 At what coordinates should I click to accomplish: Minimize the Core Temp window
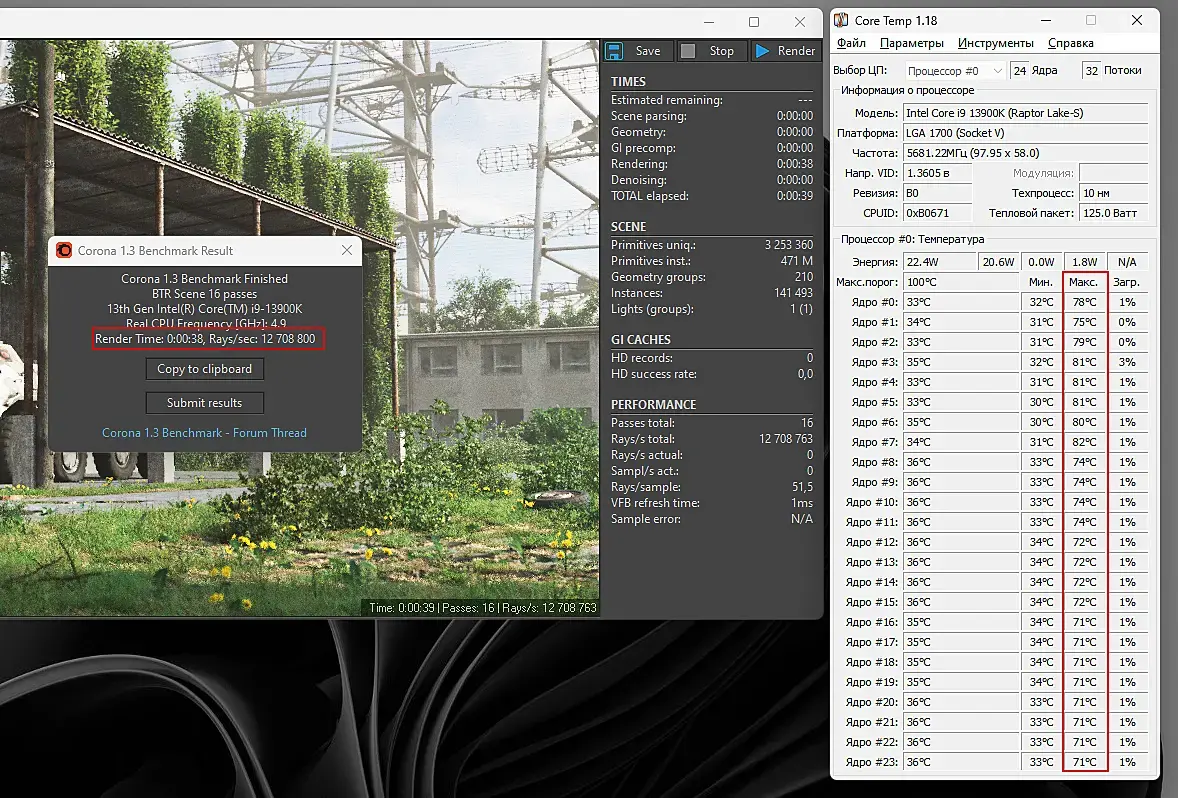[1046, 20]
